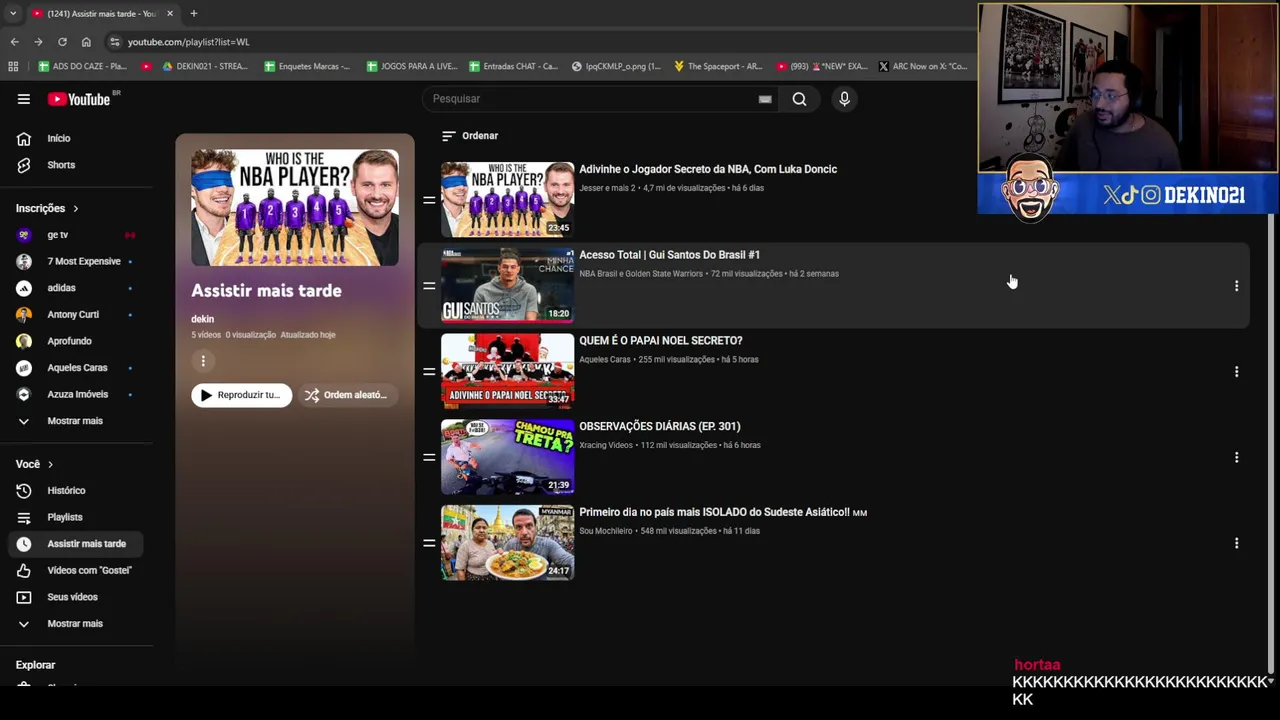Click the Explorar heading in the sidebar
1280x720 pixels.
coord(35,665)
